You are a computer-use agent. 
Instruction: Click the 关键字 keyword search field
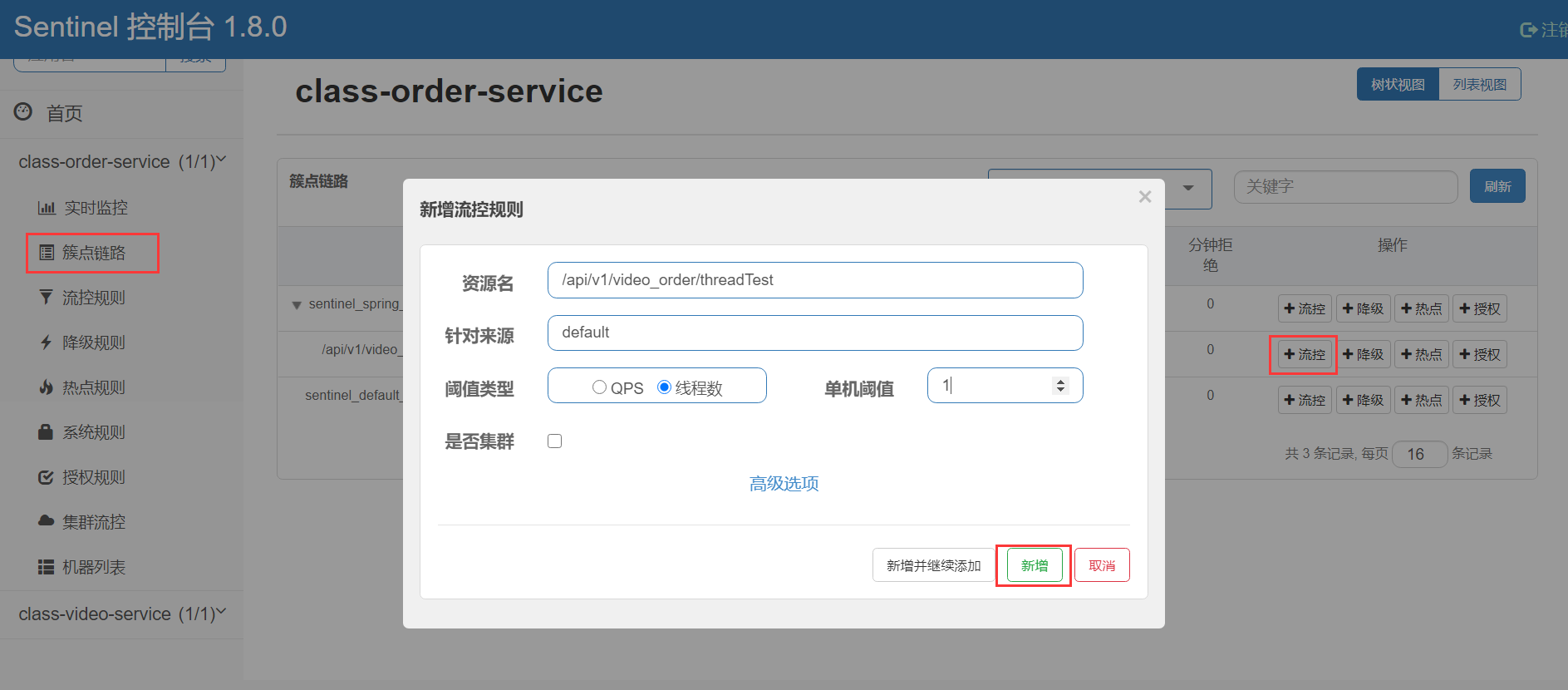click(1345, 187)
